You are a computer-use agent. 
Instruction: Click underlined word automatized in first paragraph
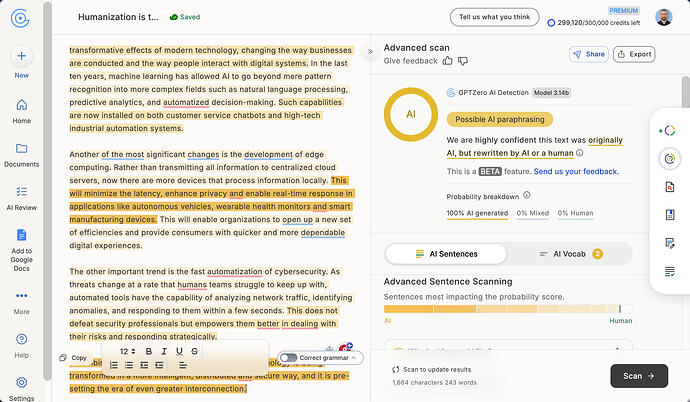[186, 102]
